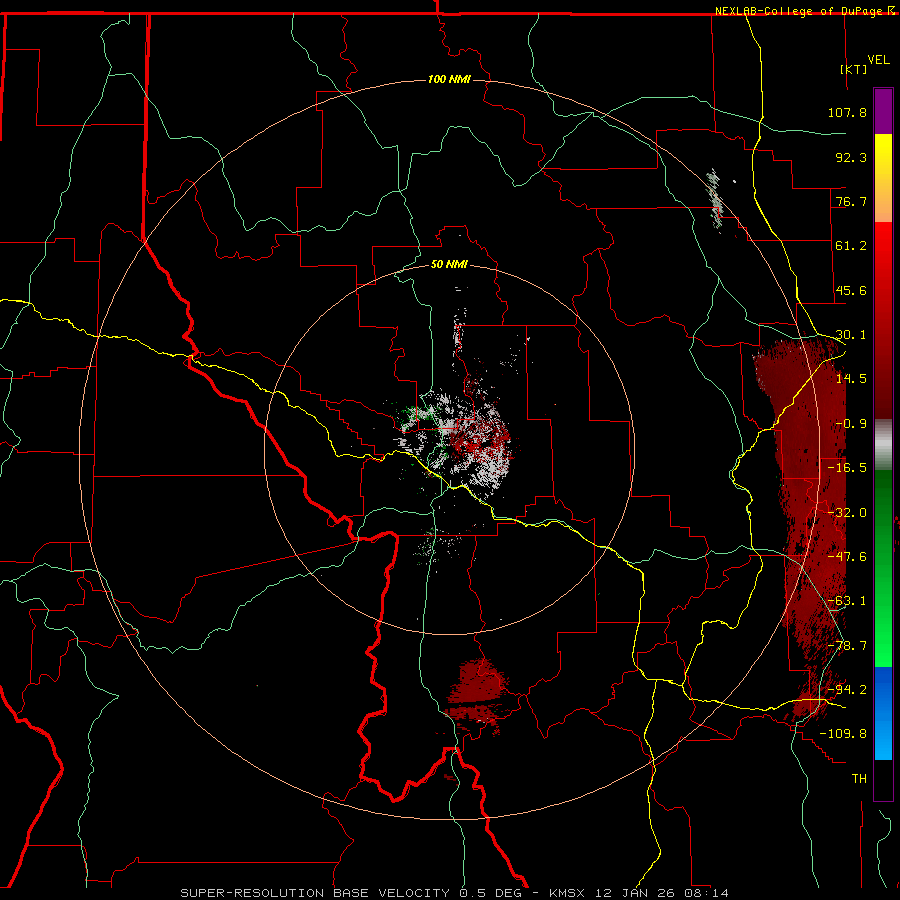Click the 92.3 velocity scale value
This screenshot has width=900, height=900.
click(851, 157)
